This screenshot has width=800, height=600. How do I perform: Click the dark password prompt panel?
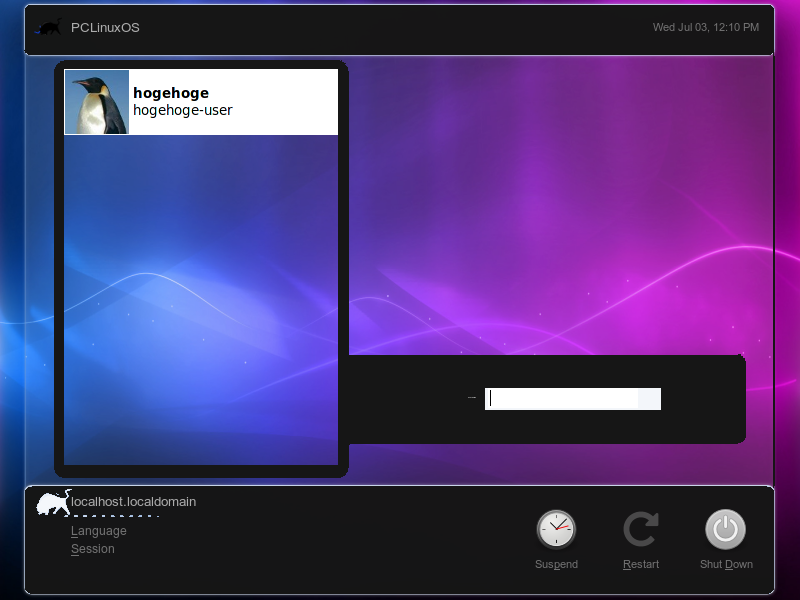pos(420,398)
